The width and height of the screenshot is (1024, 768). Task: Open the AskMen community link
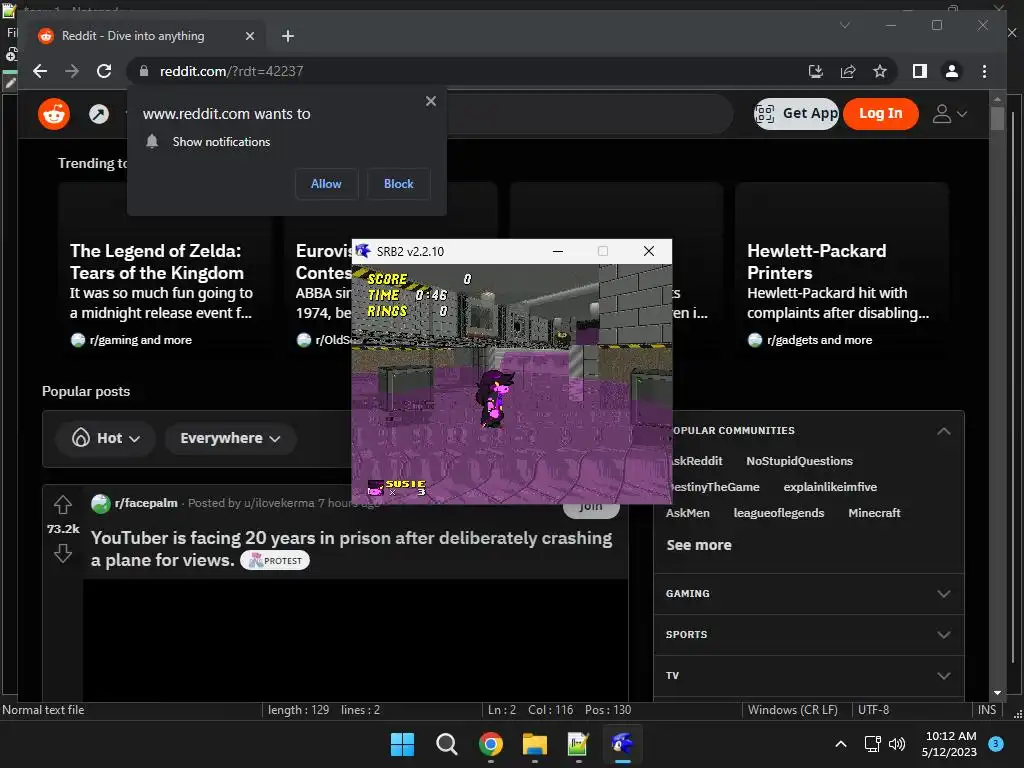click(x=688, y=513)
